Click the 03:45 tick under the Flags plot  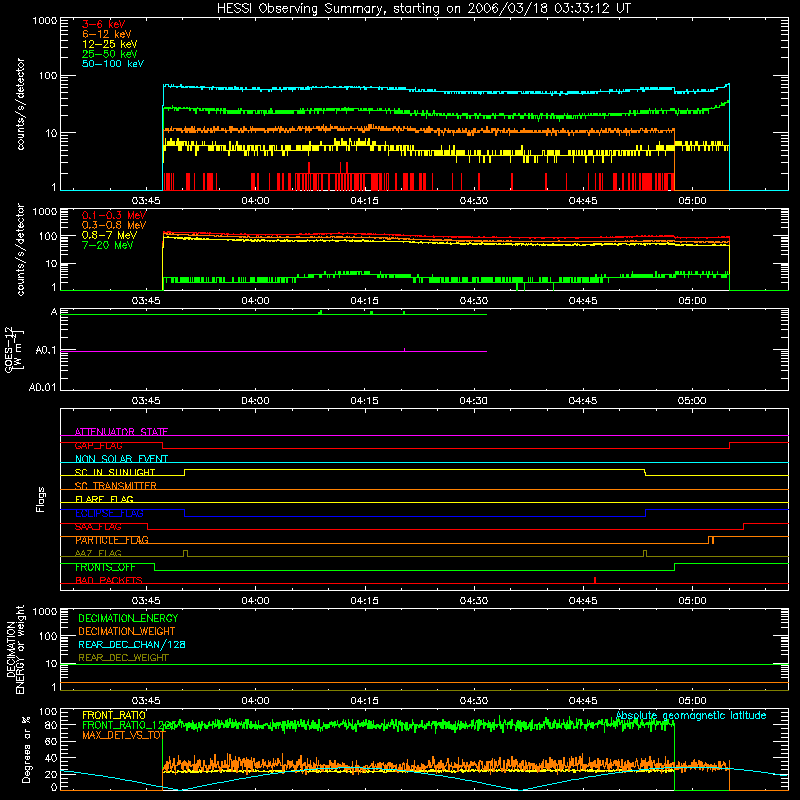[x=146, y=601]
